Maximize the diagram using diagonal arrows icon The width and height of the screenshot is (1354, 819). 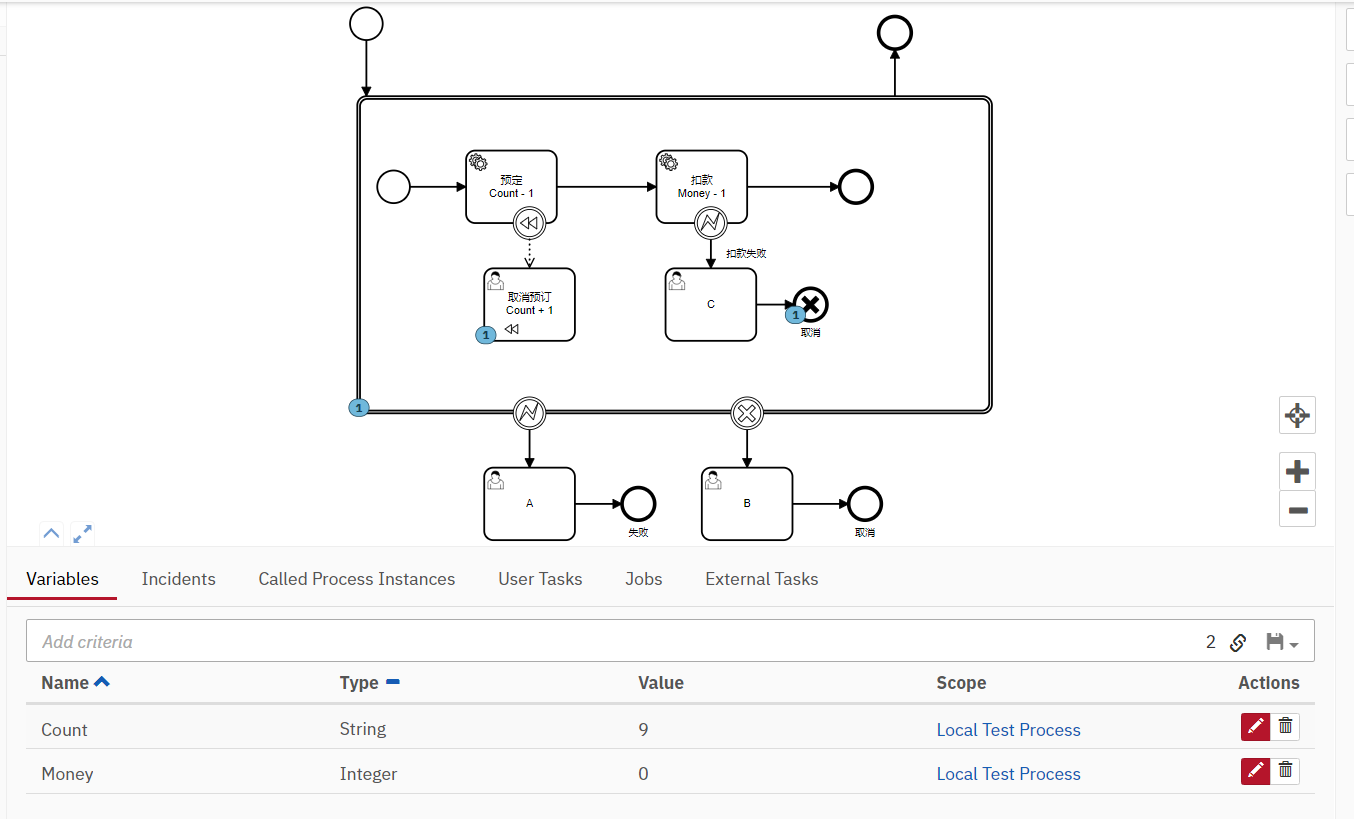tap(82, 533)
